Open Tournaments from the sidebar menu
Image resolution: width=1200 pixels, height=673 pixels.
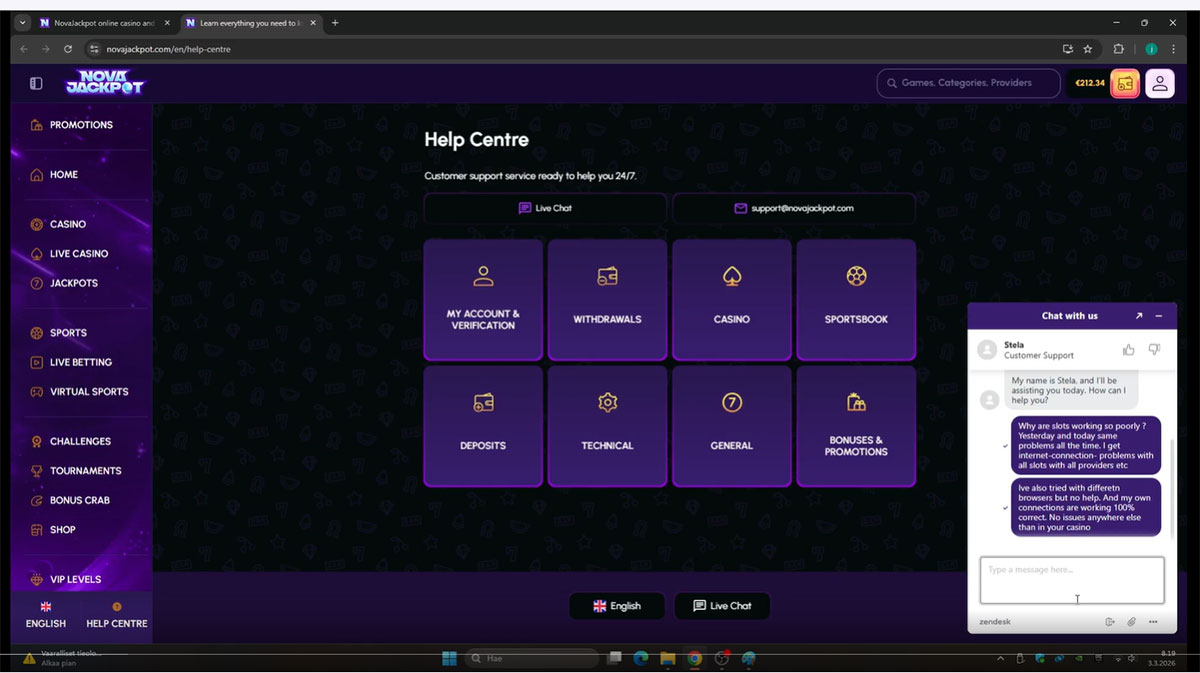tap(85, 471)
